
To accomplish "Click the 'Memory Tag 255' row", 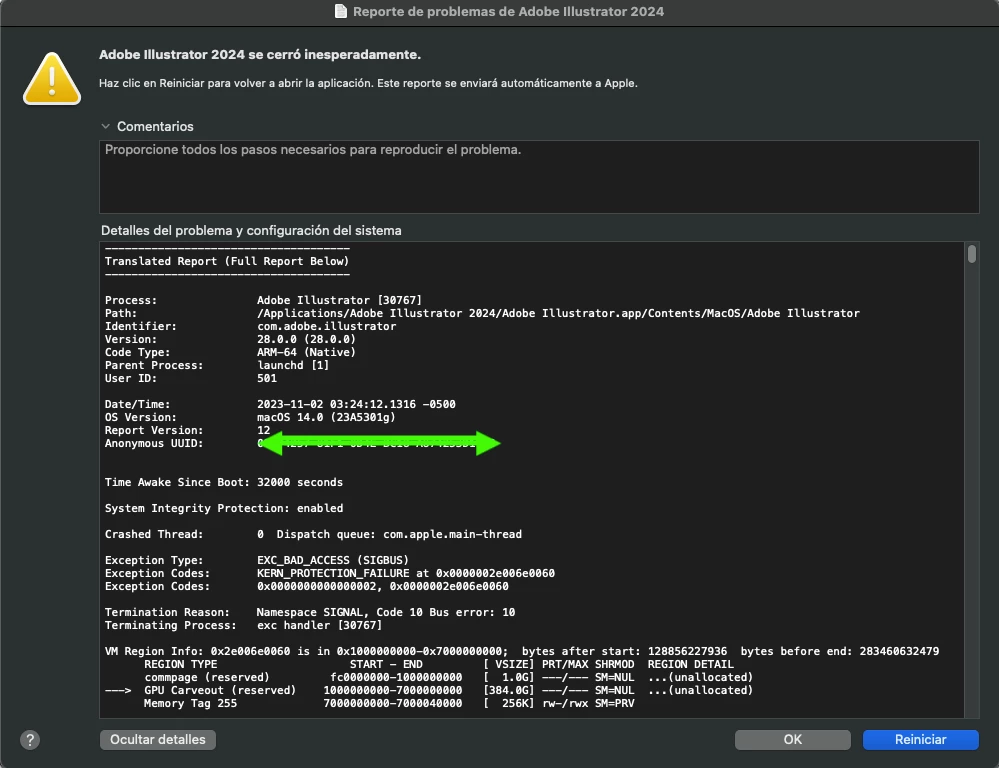I will pyautogui.click(x=389, y=704).
